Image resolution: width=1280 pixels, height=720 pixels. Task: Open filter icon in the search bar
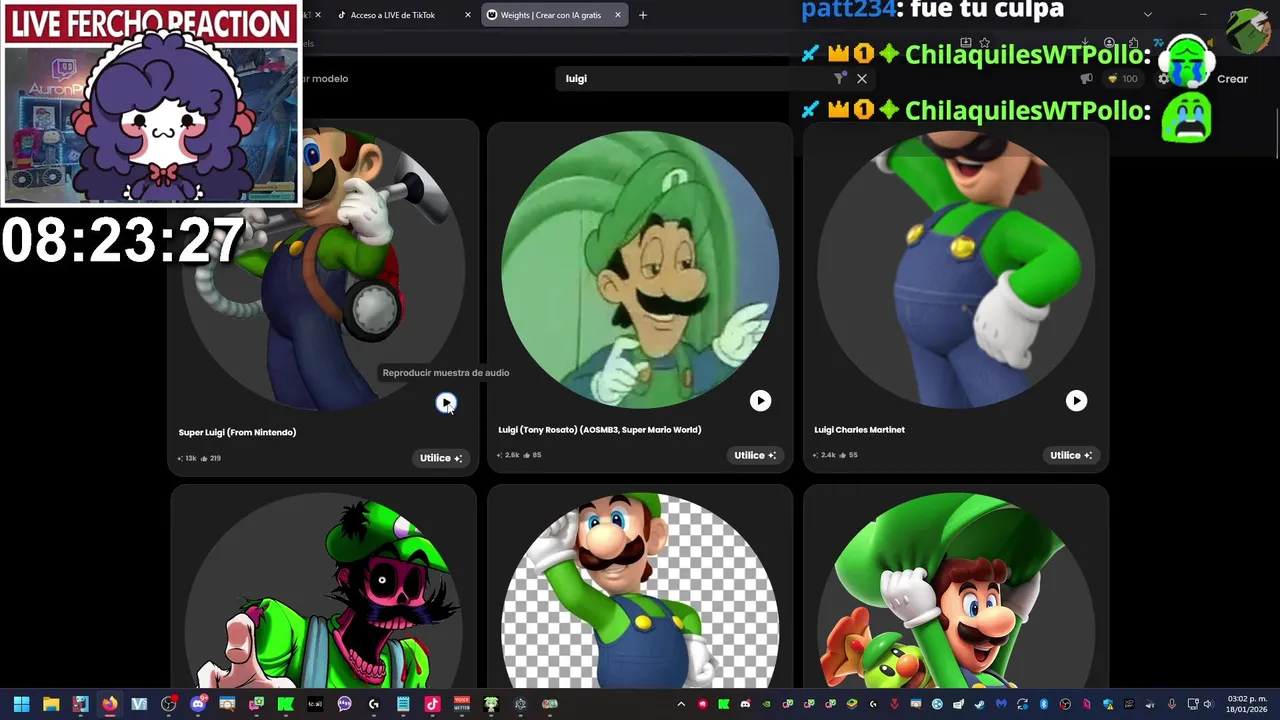(x=839, y=78)
